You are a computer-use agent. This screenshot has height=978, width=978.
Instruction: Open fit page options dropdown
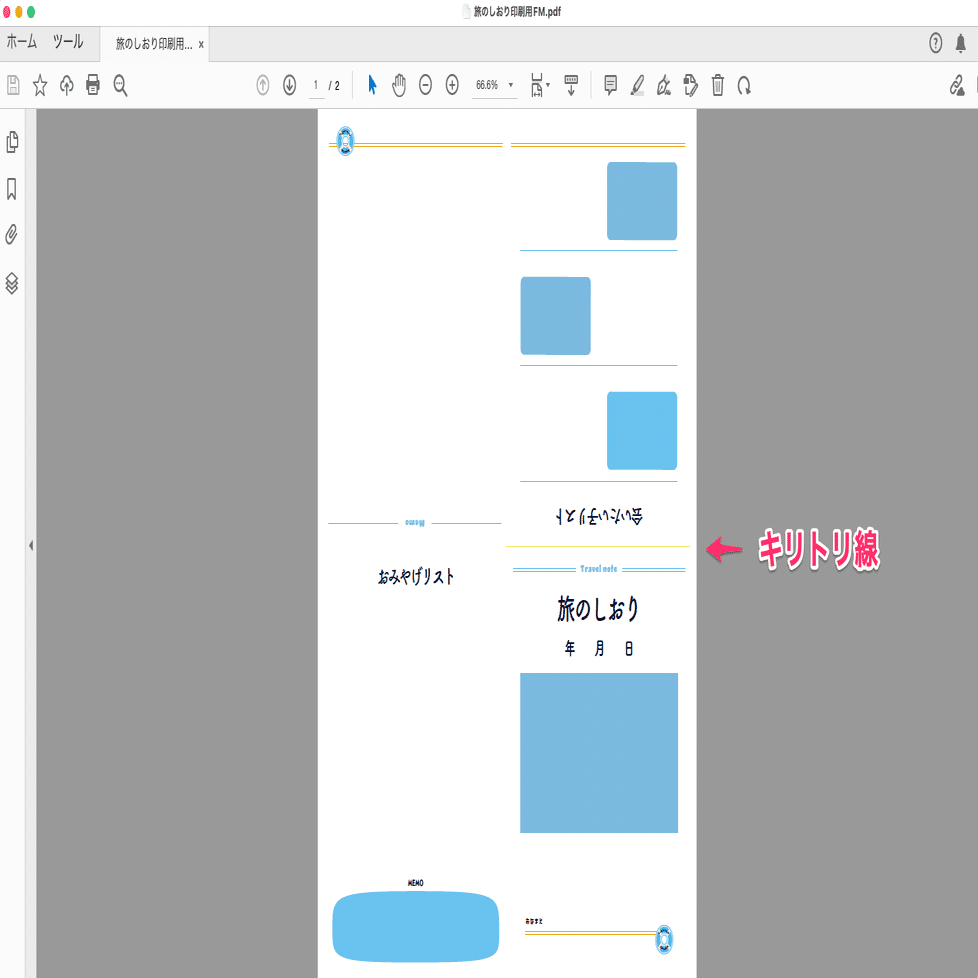click(x=540, y=85)
